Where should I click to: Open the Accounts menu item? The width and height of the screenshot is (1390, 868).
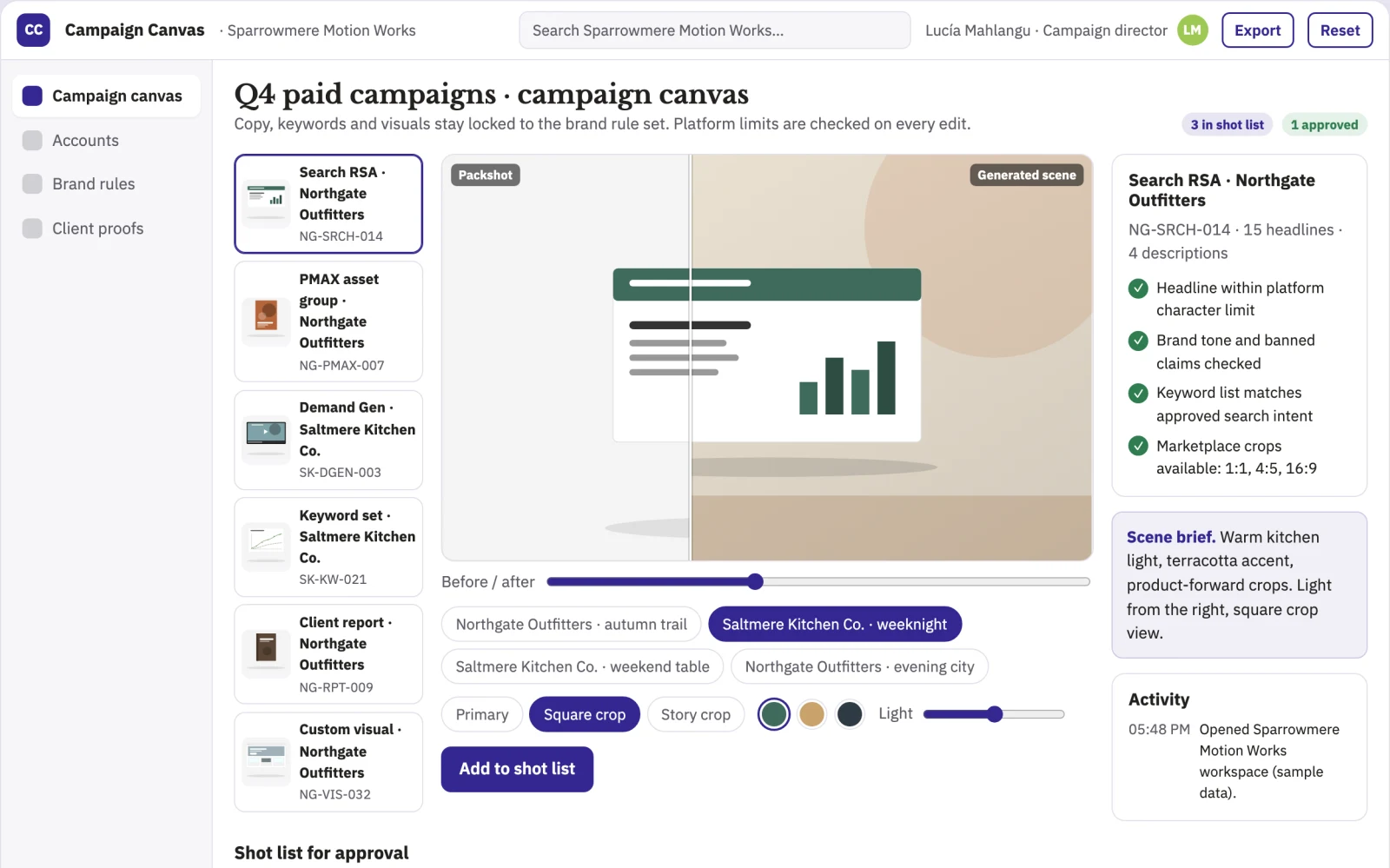pos(106,141)
